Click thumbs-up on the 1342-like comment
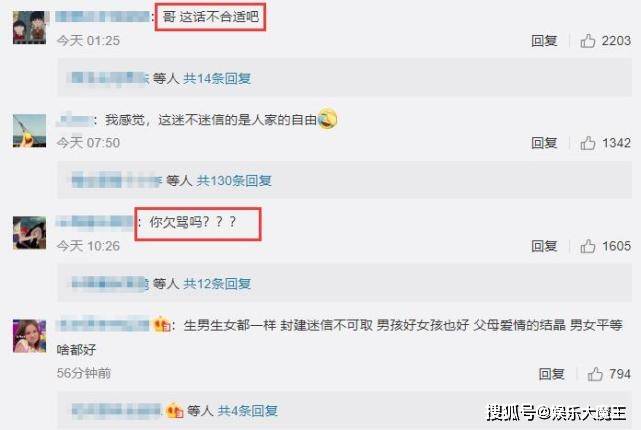 pyautogui.click(x=587, y=143)
